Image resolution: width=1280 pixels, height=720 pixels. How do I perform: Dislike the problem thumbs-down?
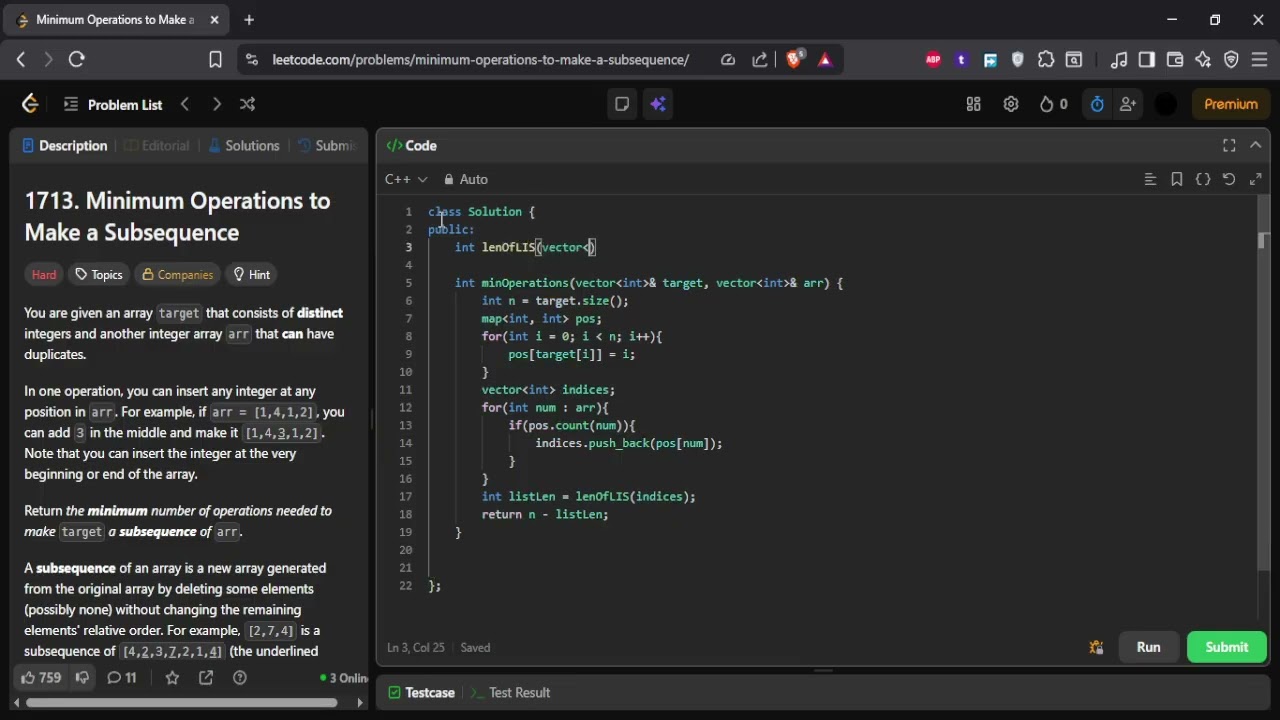82,677
